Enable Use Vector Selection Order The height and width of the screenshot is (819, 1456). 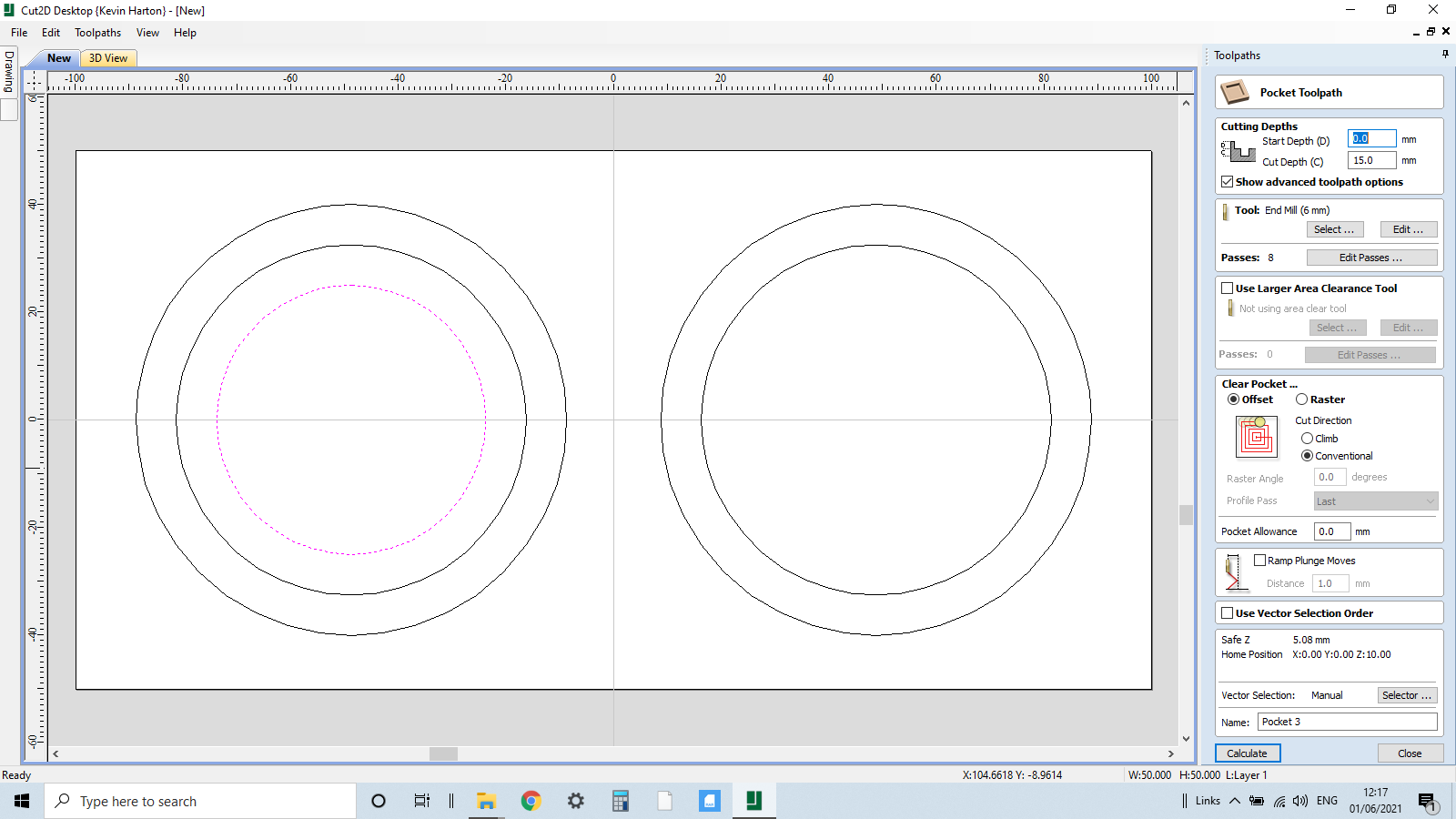[1227, 613]
